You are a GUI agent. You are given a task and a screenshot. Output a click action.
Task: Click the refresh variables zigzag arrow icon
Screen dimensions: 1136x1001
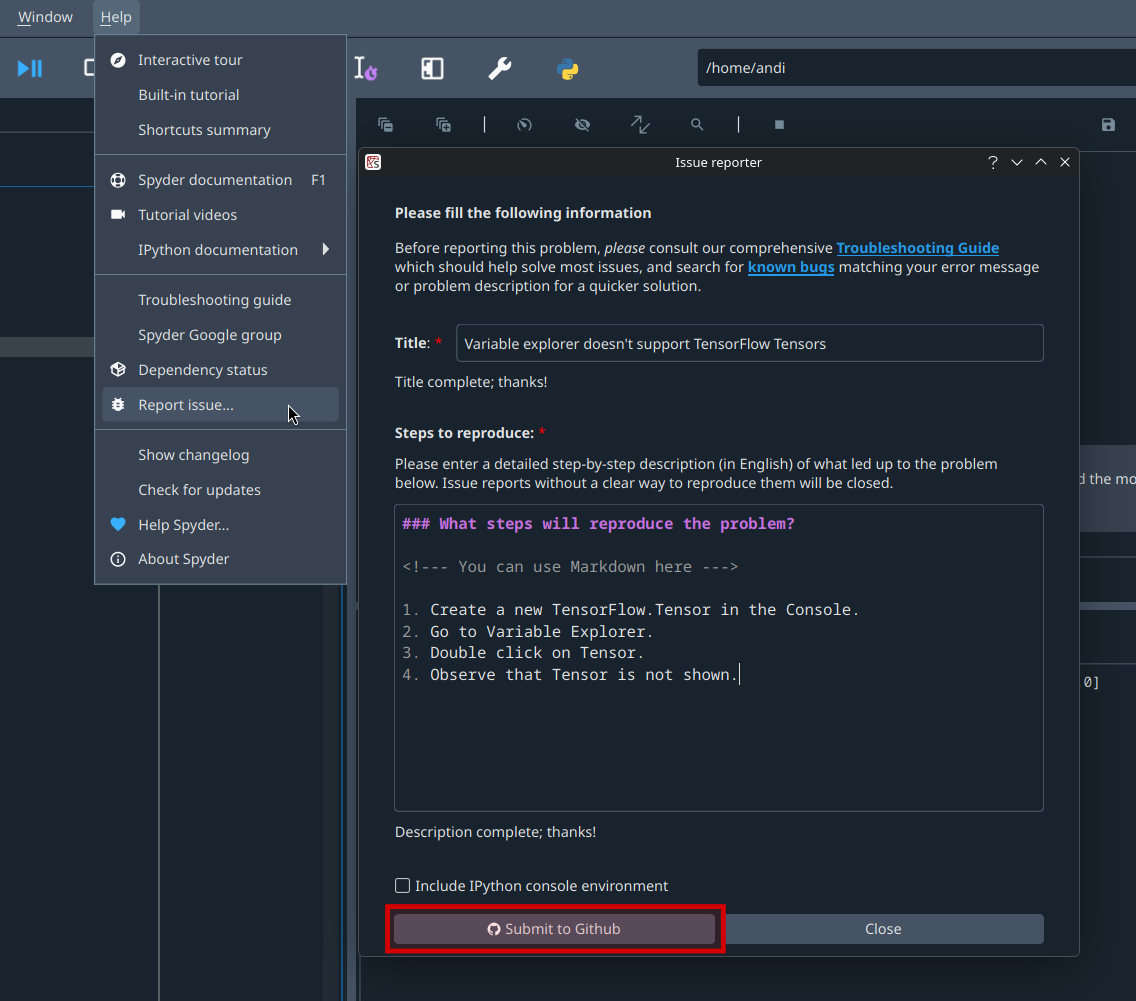[640, 125]
